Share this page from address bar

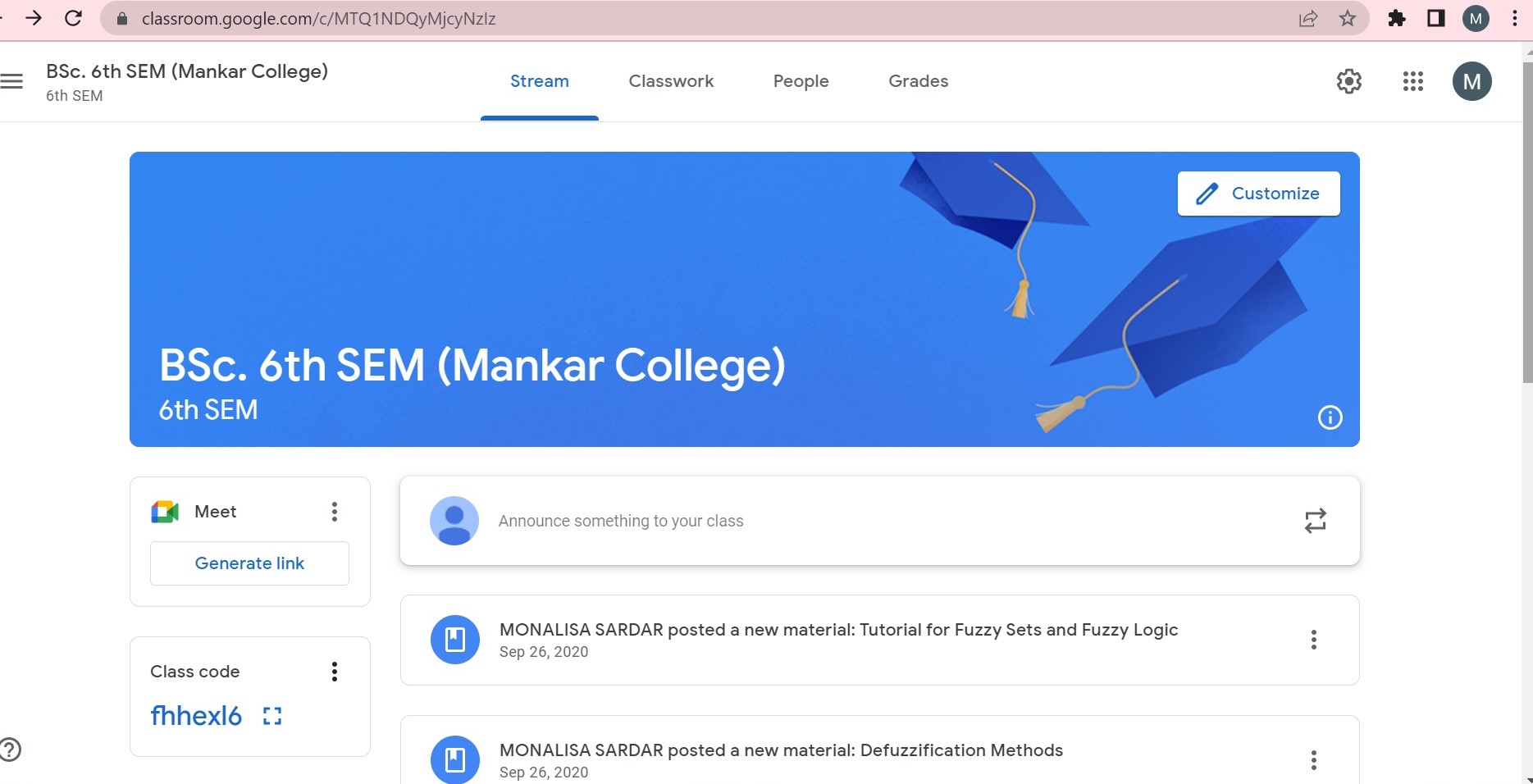(1308, 18)
